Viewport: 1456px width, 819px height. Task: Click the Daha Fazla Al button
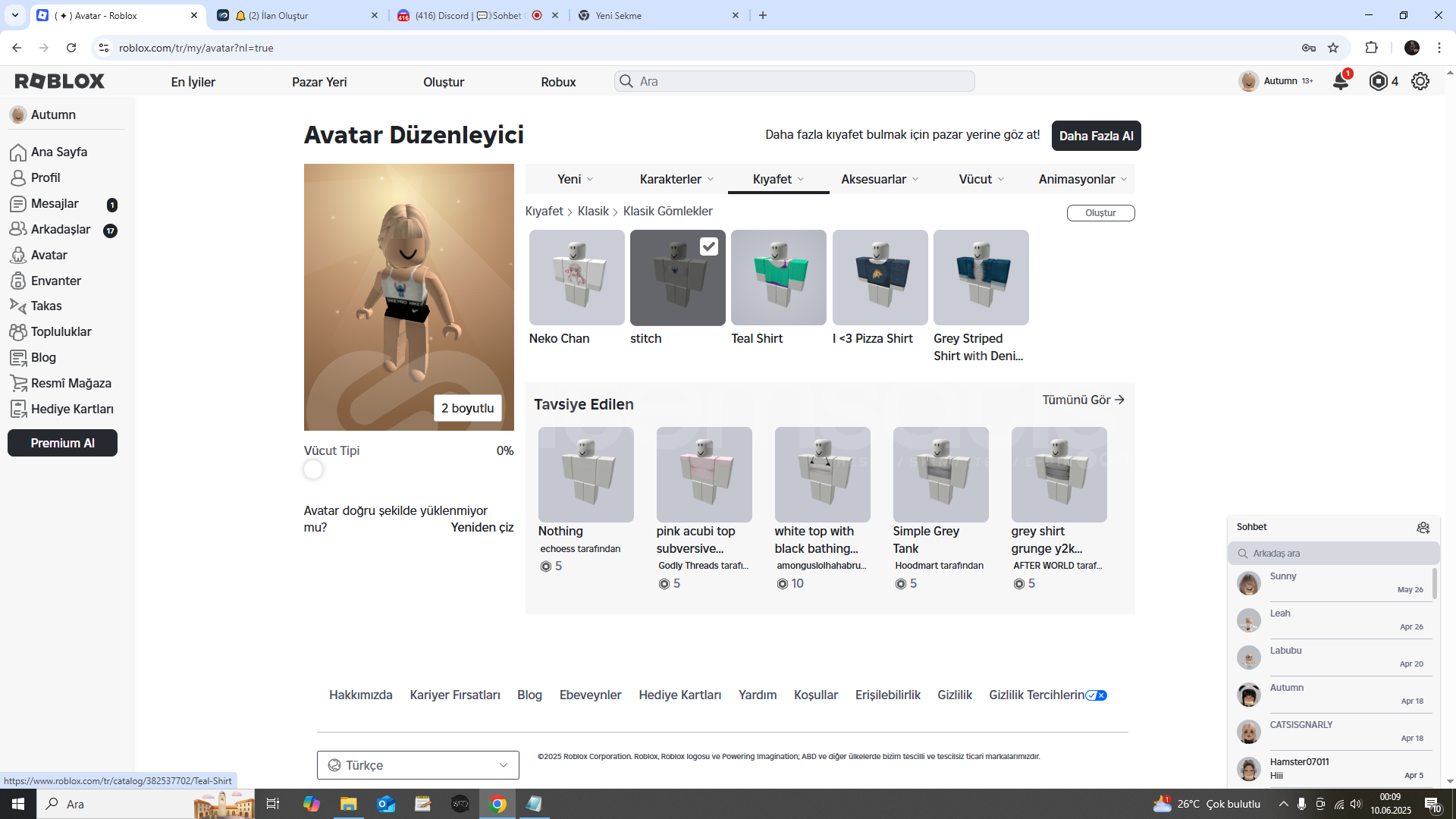(x=1096, y=136)
